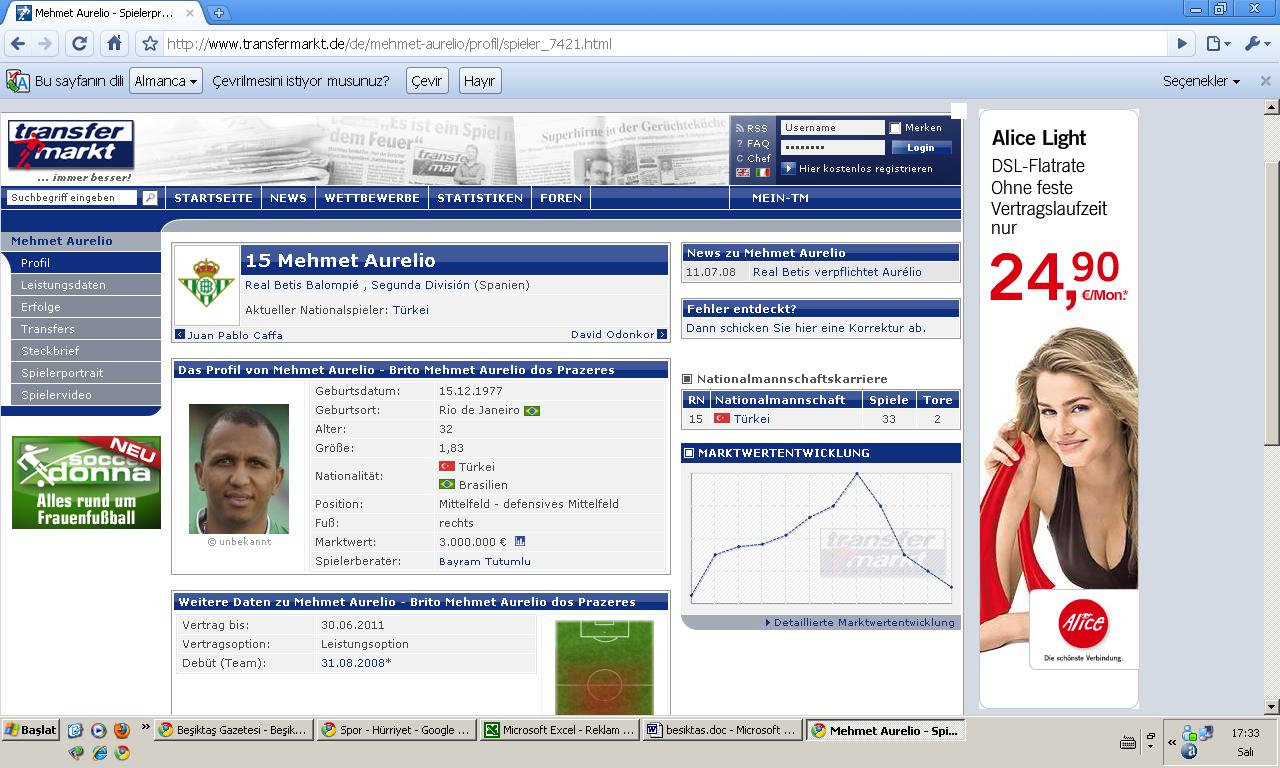Open Chrome's page menu icon

click(1218, 44)
